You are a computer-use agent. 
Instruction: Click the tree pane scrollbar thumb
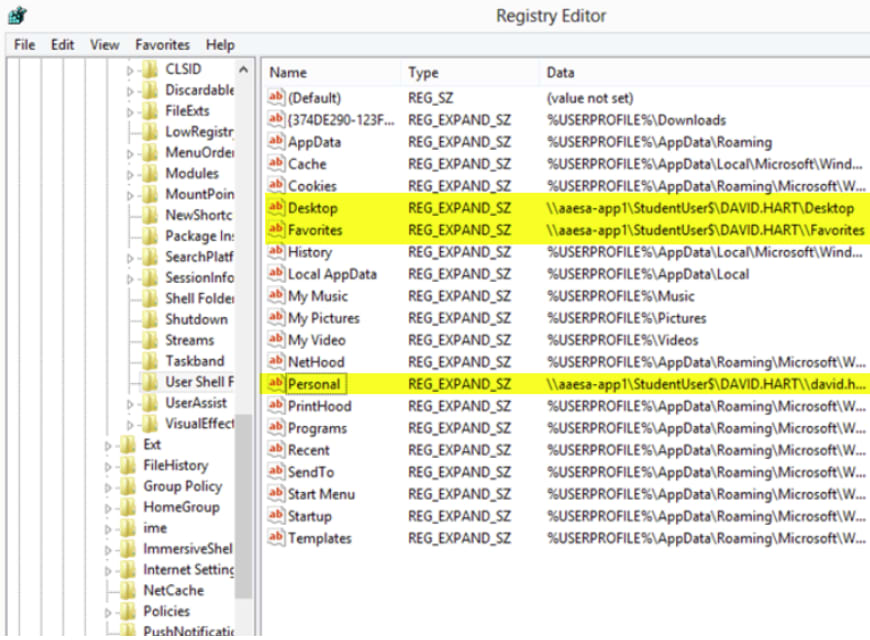(x=243, y=506)
